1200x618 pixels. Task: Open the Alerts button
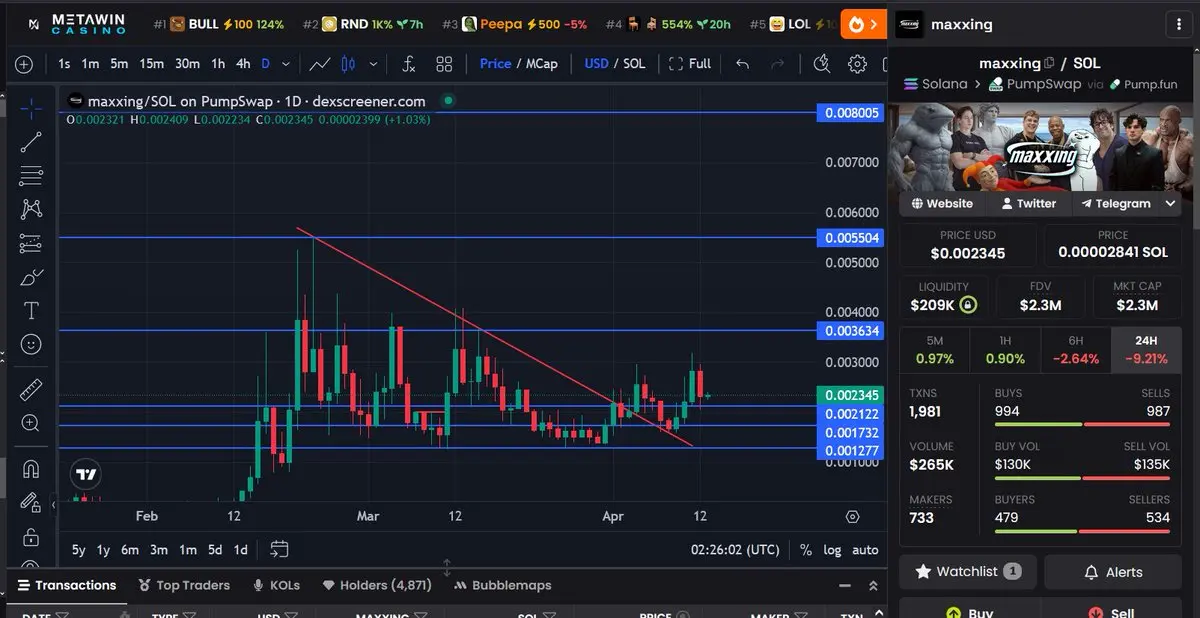click(x=1113, y=572)
